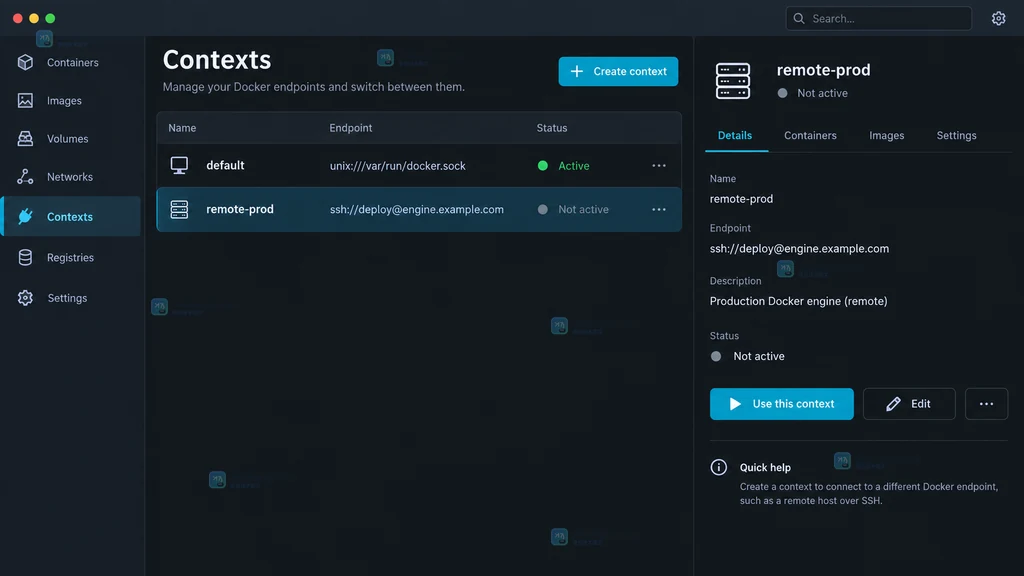Click the Name value remote-prod in details
Viewport: 1024px width, 576px height.
pos(741,199)
